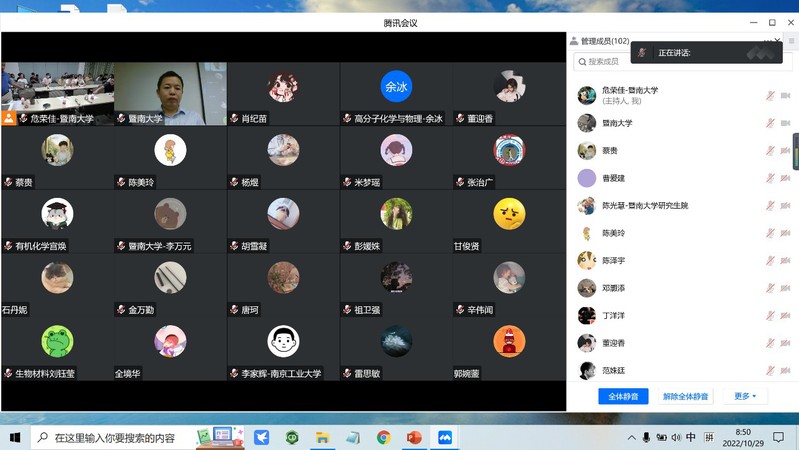Click camera icon next to 危荣佳-暨南大学

click(x=785, y=96)
